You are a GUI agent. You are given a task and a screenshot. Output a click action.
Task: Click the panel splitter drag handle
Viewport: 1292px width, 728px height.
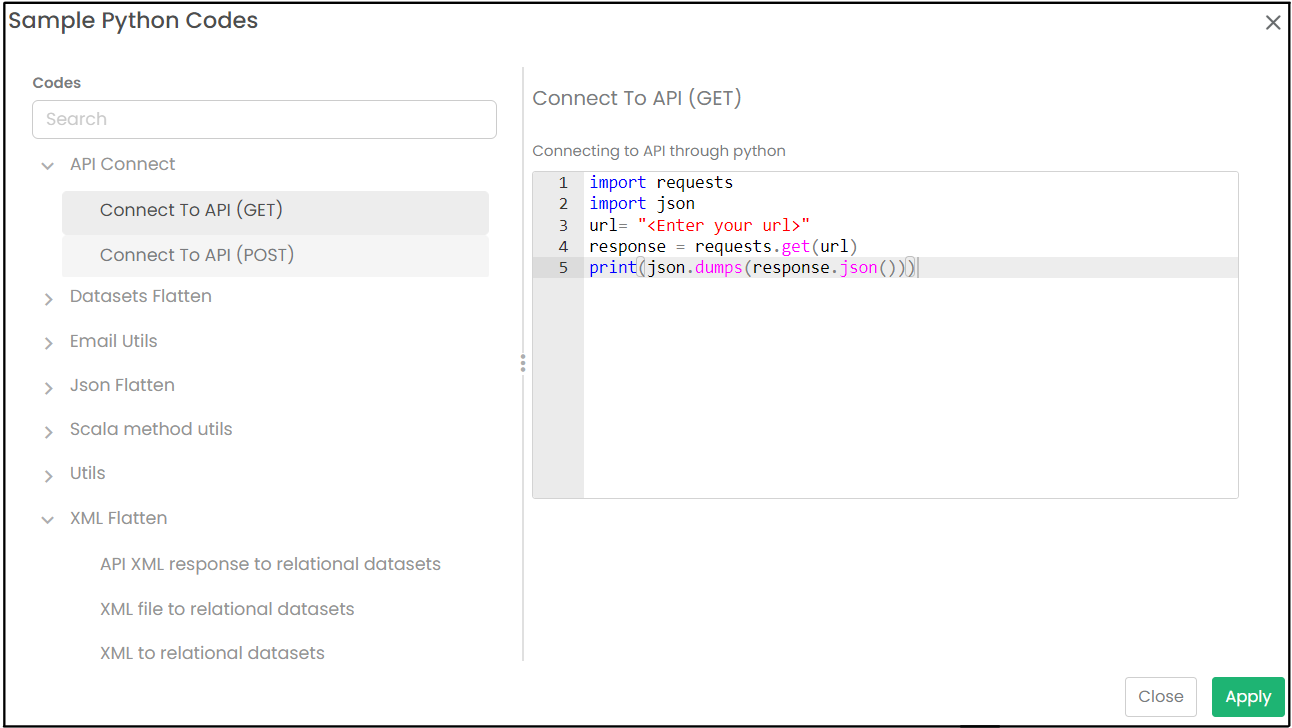point(522,363)
